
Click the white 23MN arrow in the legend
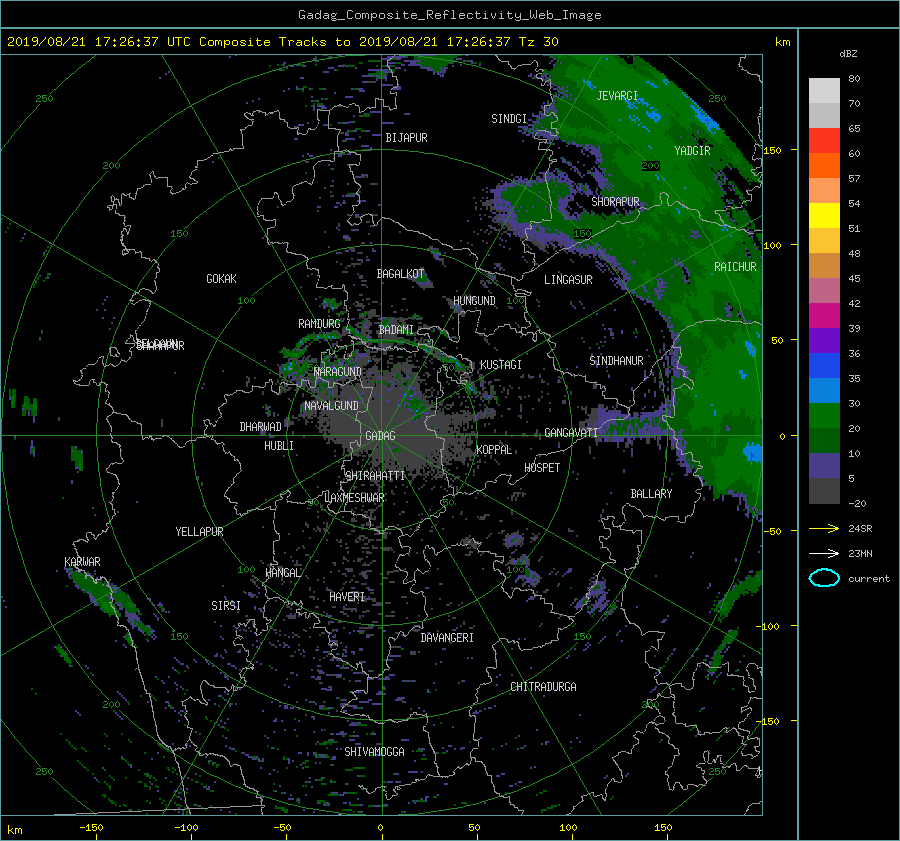(824, 553)
